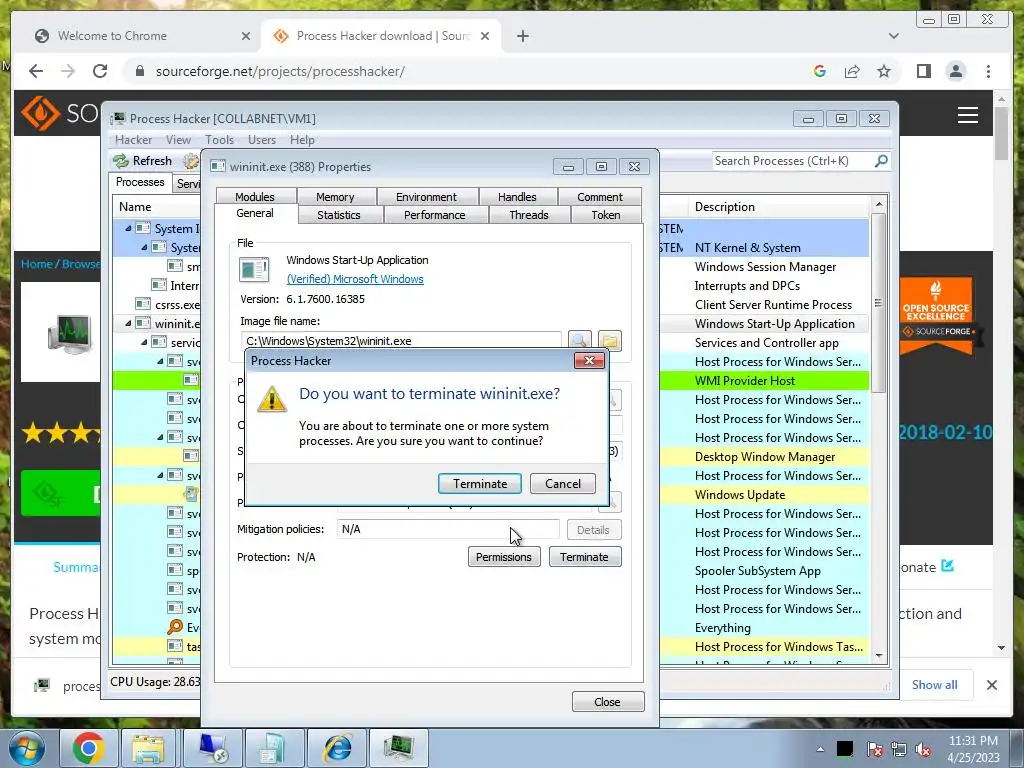Inspect image file with the magnifier icon
The height and width of the screenshot is (768, 1024).
pyautogui.click(x=579, y=340)
